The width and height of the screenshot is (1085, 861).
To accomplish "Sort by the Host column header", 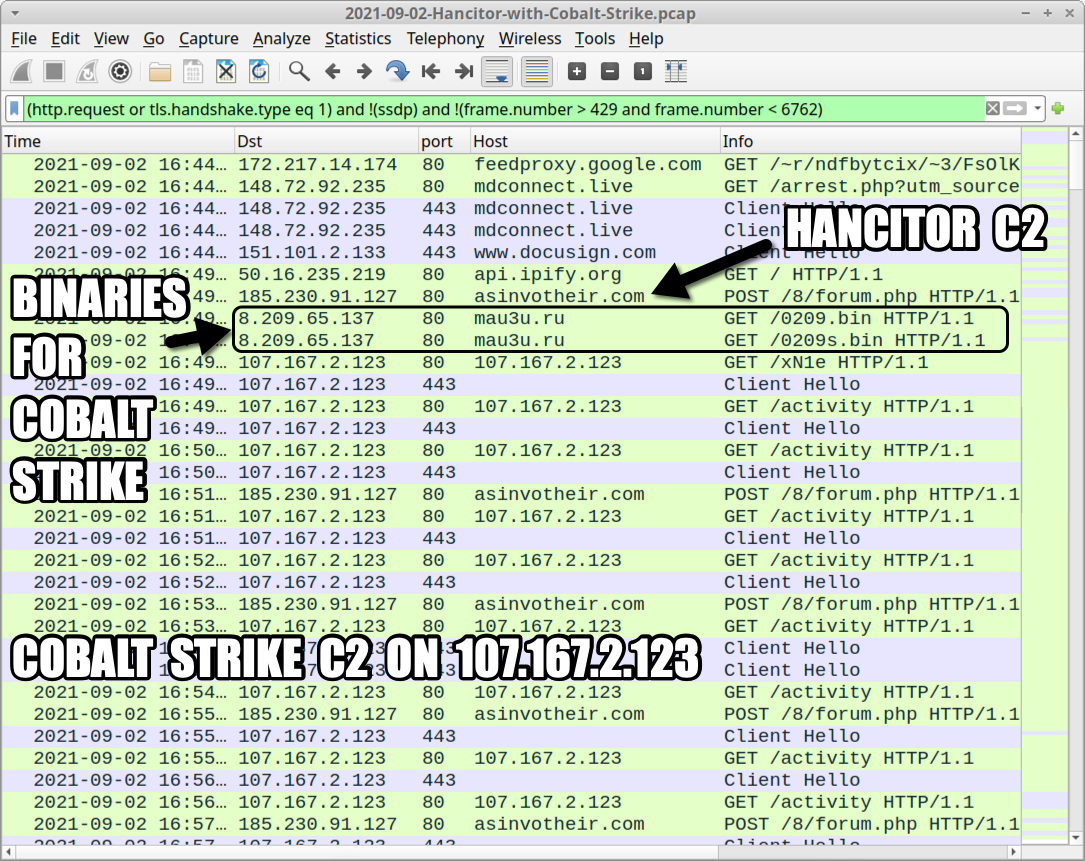I will click(x=595, y=141).
